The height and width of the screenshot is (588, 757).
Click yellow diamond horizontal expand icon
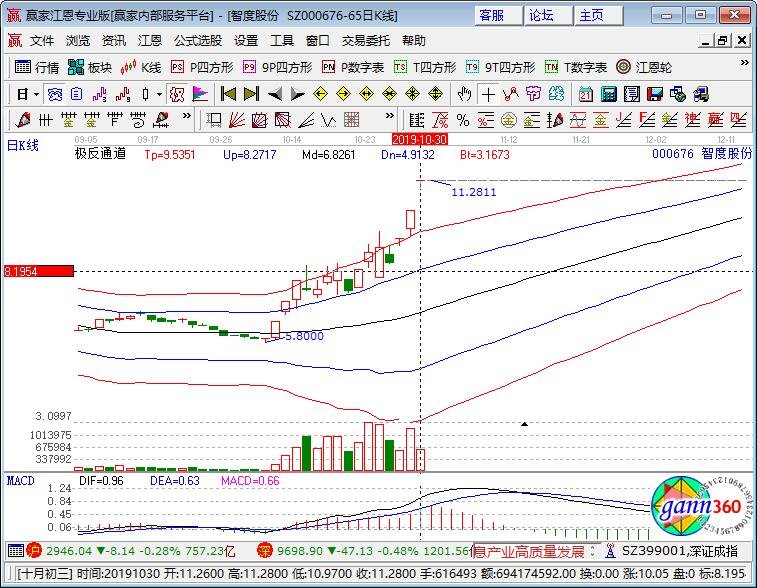pyautogui.click(x=366, y=94)
